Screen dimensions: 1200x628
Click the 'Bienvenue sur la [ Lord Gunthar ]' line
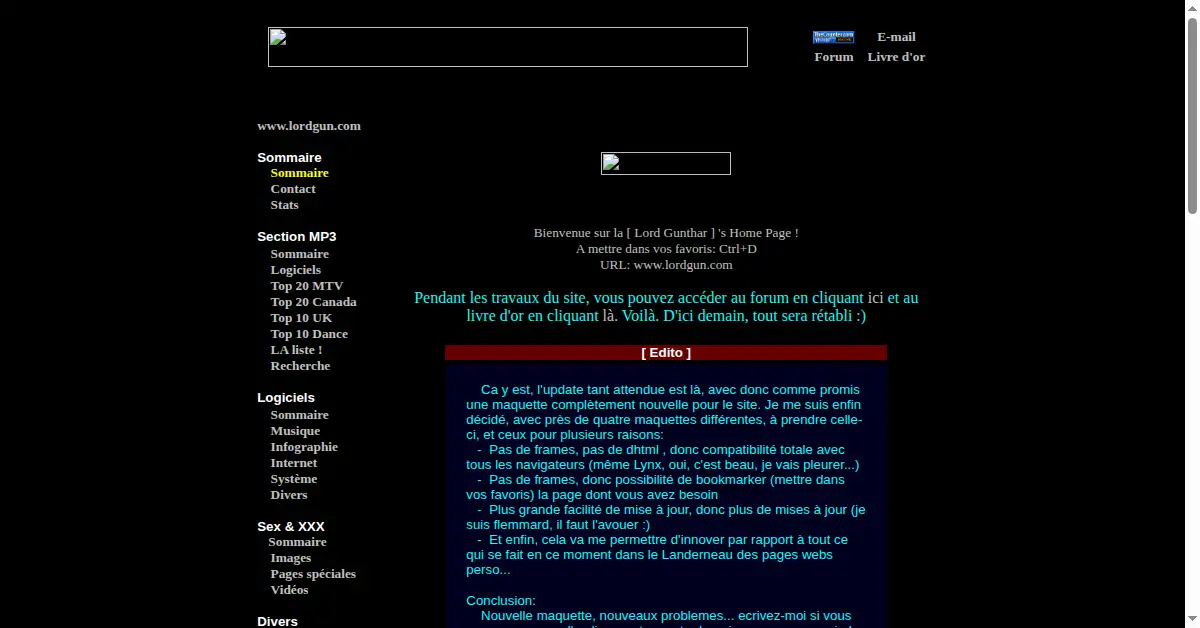click(x=666, y=233)
